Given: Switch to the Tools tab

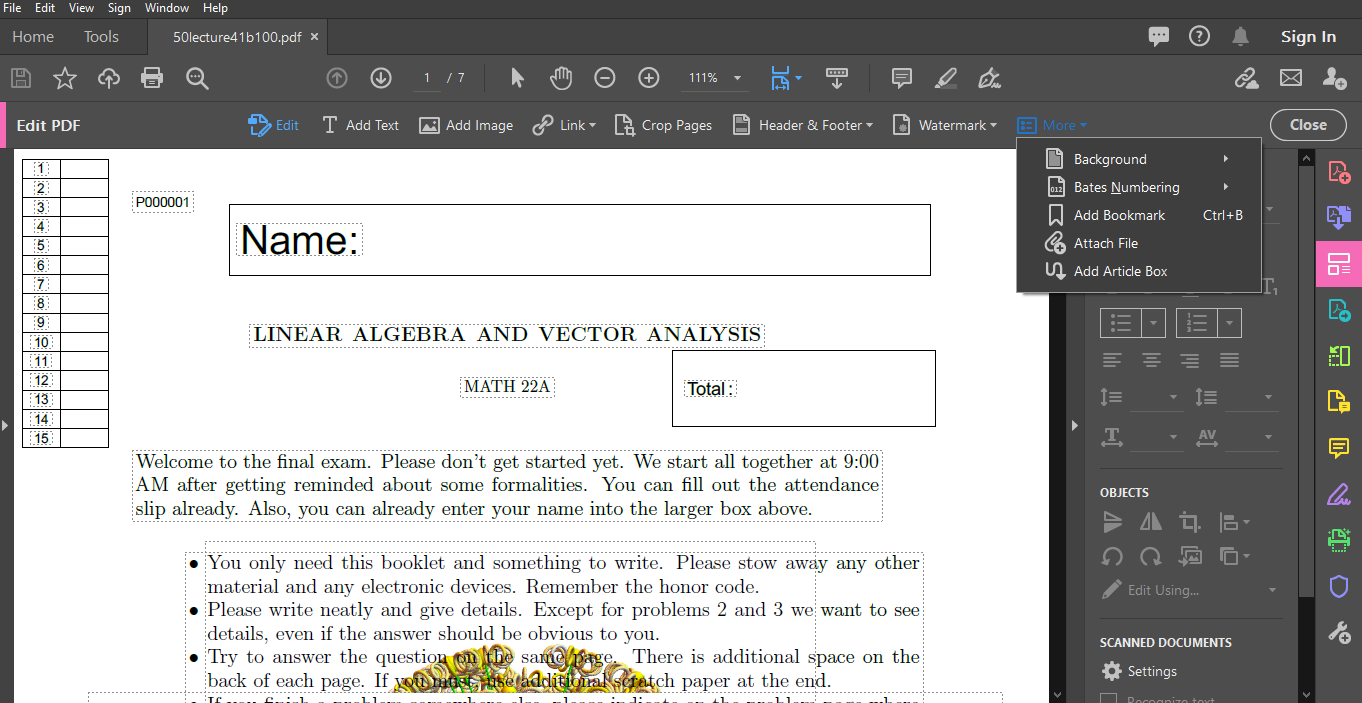Looking at the screenshot, I should (x=101, y=37).
